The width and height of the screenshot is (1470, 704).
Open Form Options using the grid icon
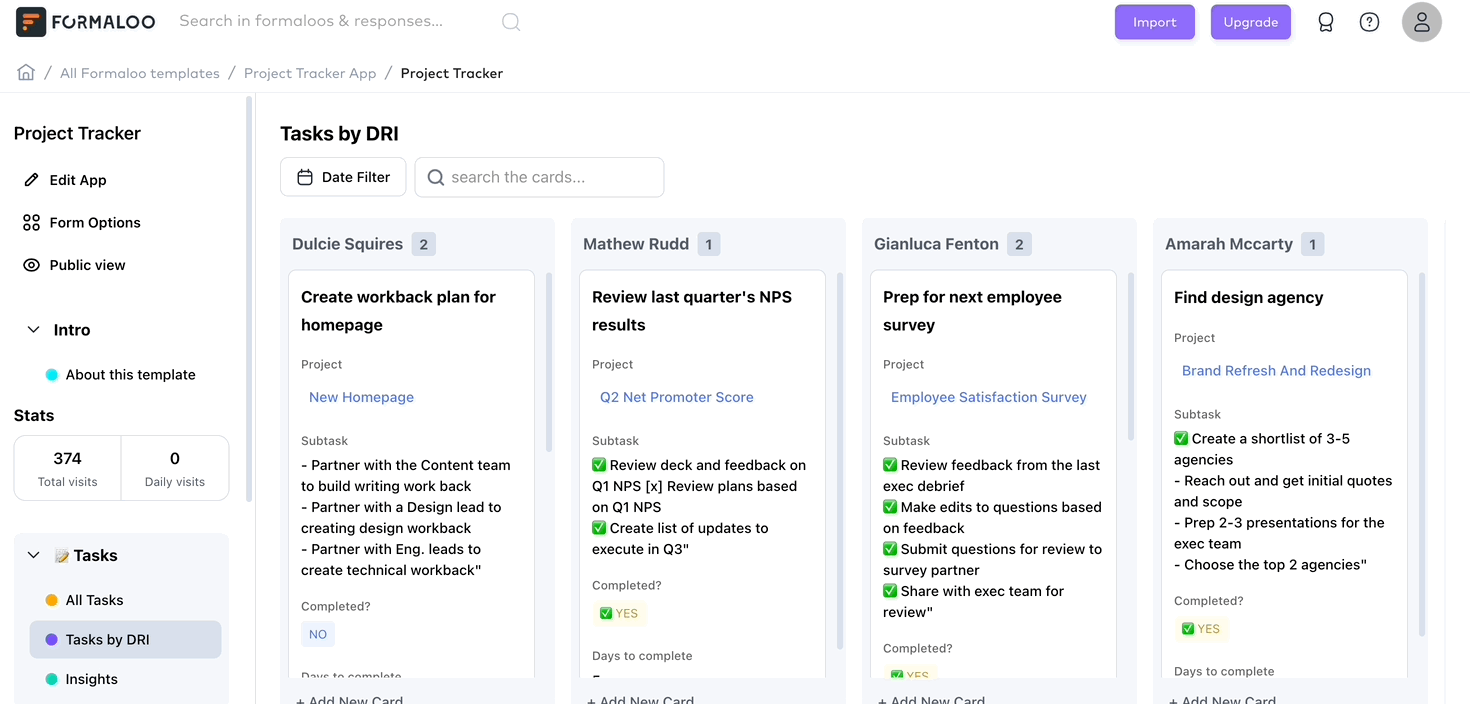pyautogui.click(x=33, y=222)
